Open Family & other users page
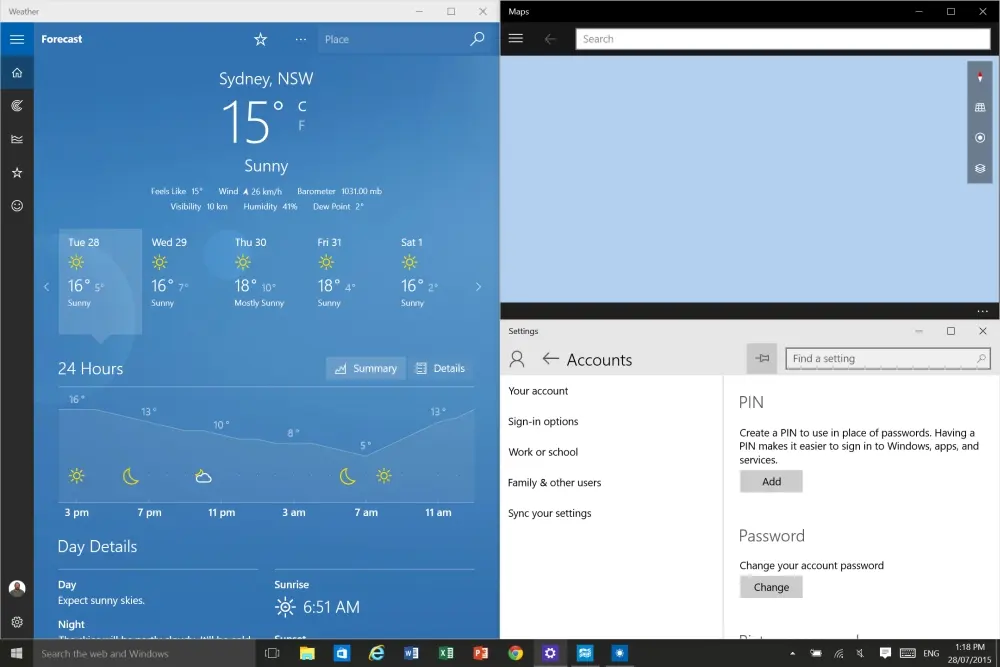The image size is (1000, 667). 555,483
